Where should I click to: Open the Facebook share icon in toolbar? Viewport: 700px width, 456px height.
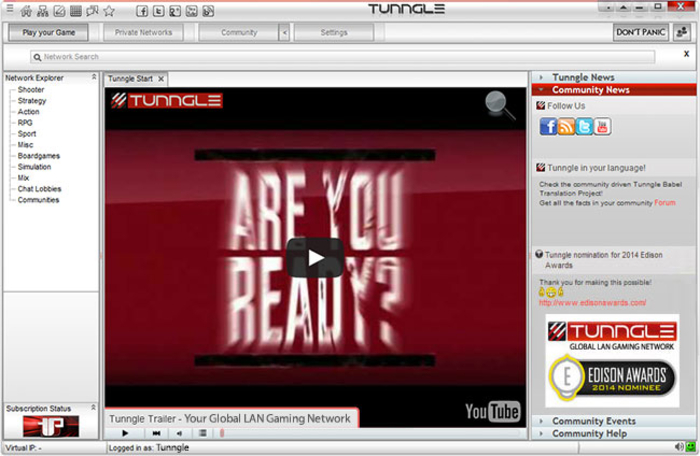(142, 11)
